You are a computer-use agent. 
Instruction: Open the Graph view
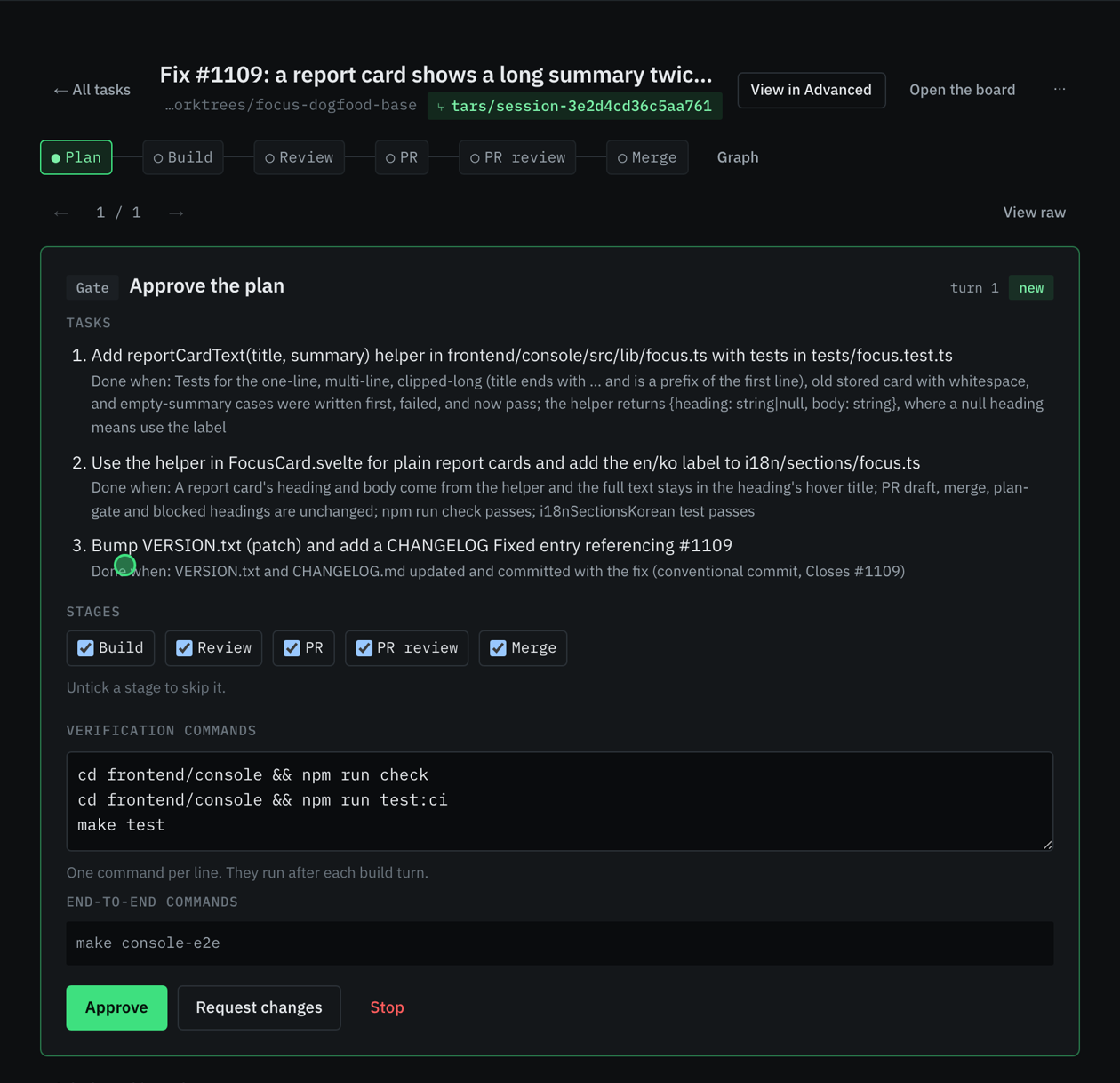[738, 157]
